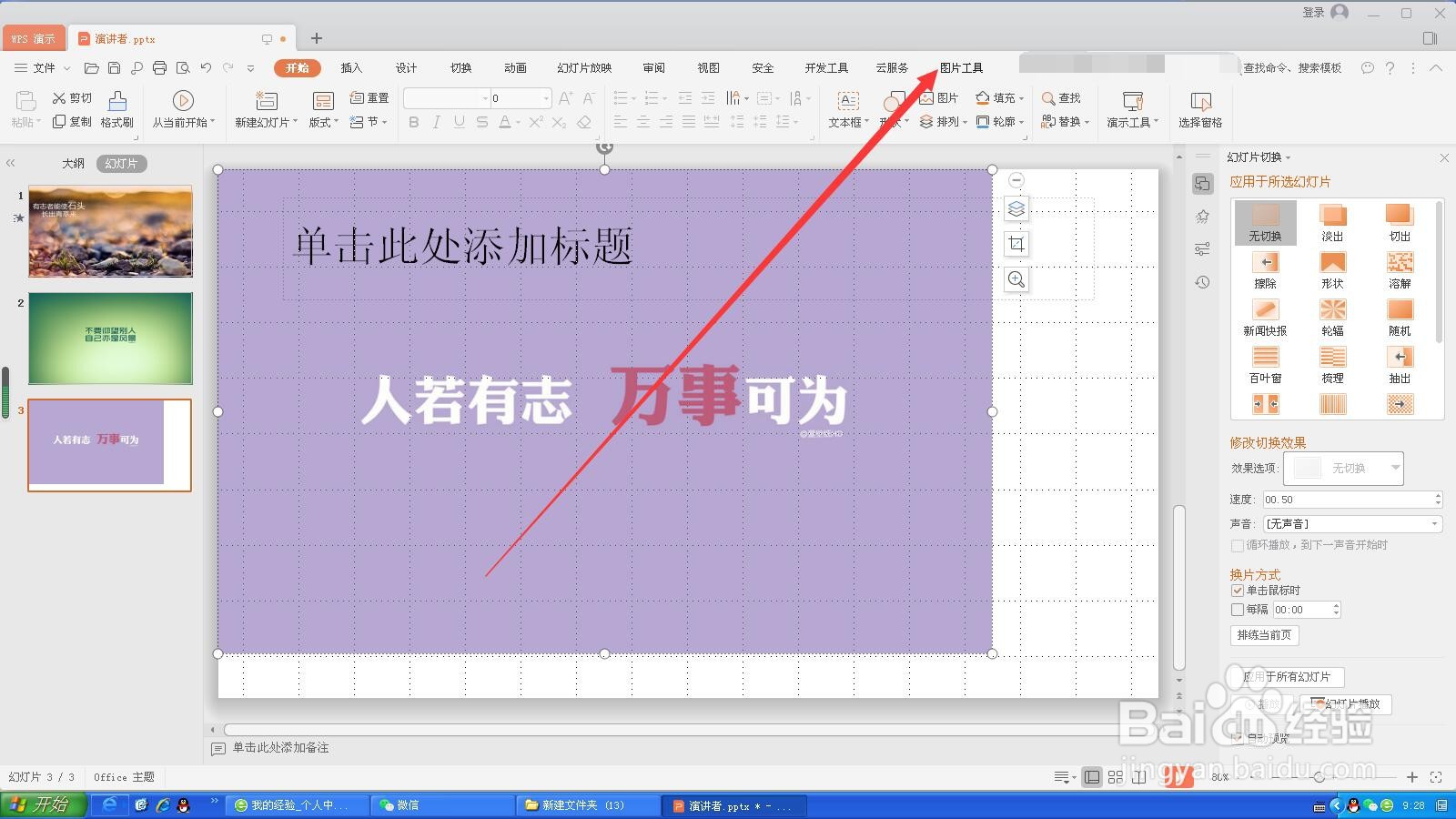The image size is (1456, 819).
Task: Open animation star icon in side strip
Action: coord(1202,217)
